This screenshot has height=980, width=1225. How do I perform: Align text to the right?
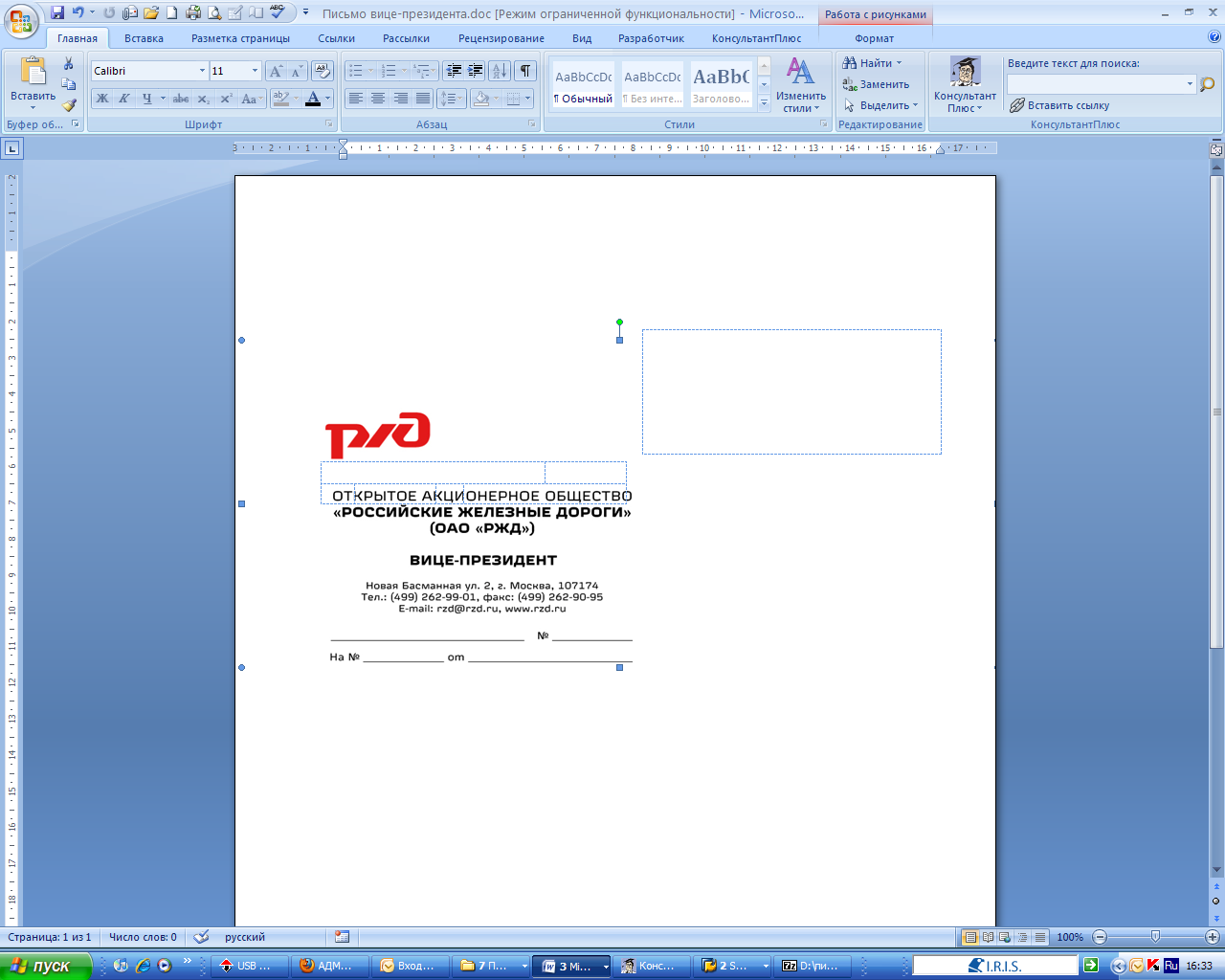400,99
